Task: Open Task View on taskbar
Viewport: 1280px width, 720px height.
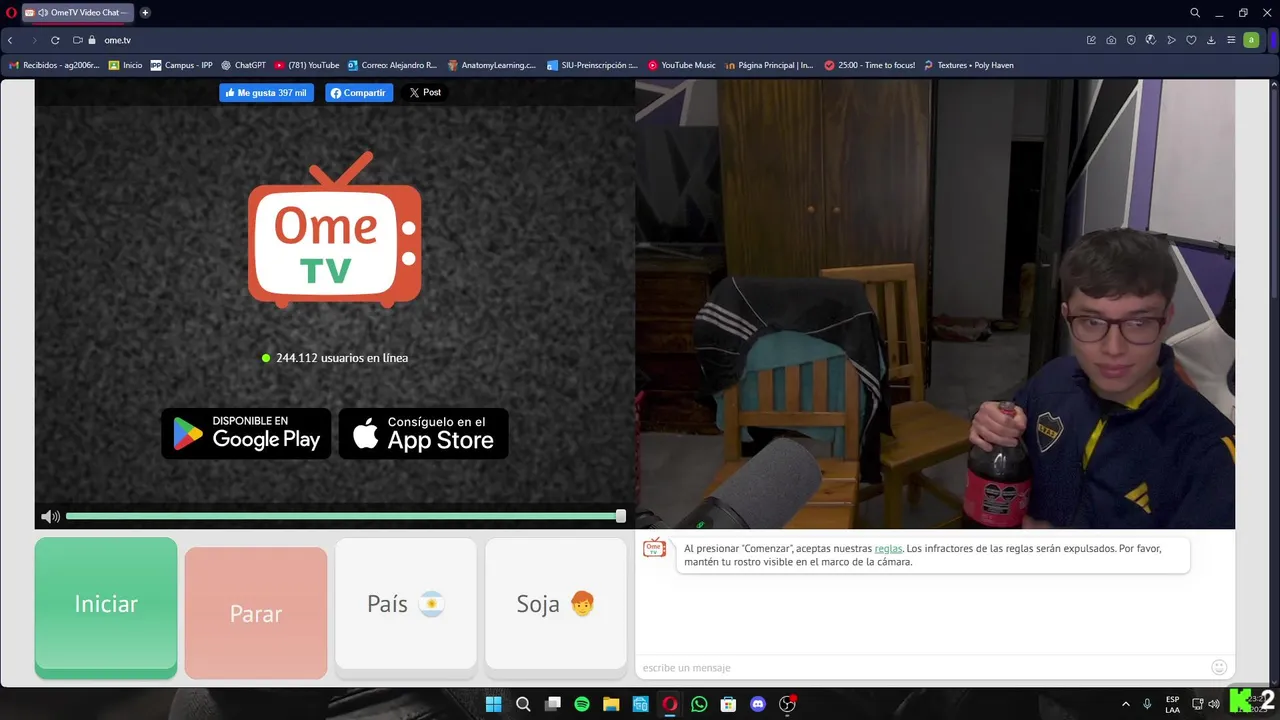Action: click(552, 704)
